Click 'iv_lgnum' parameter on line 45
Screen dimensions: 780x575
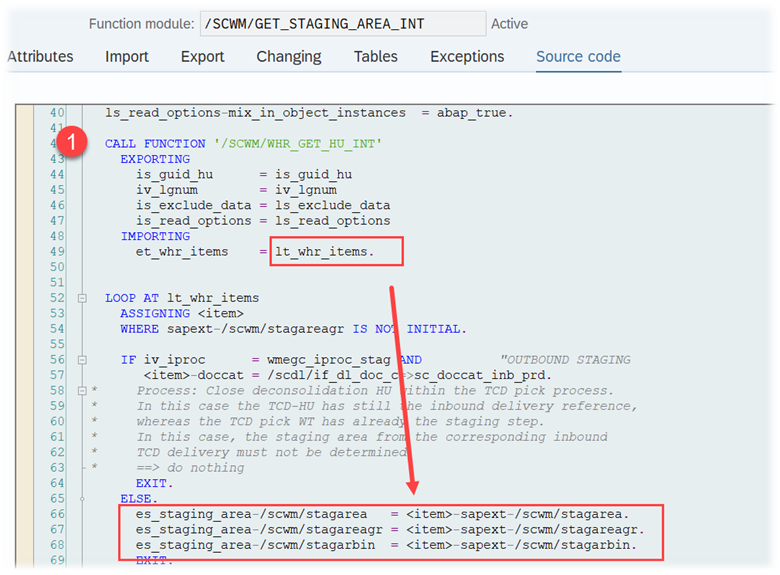tap(167, 190)
